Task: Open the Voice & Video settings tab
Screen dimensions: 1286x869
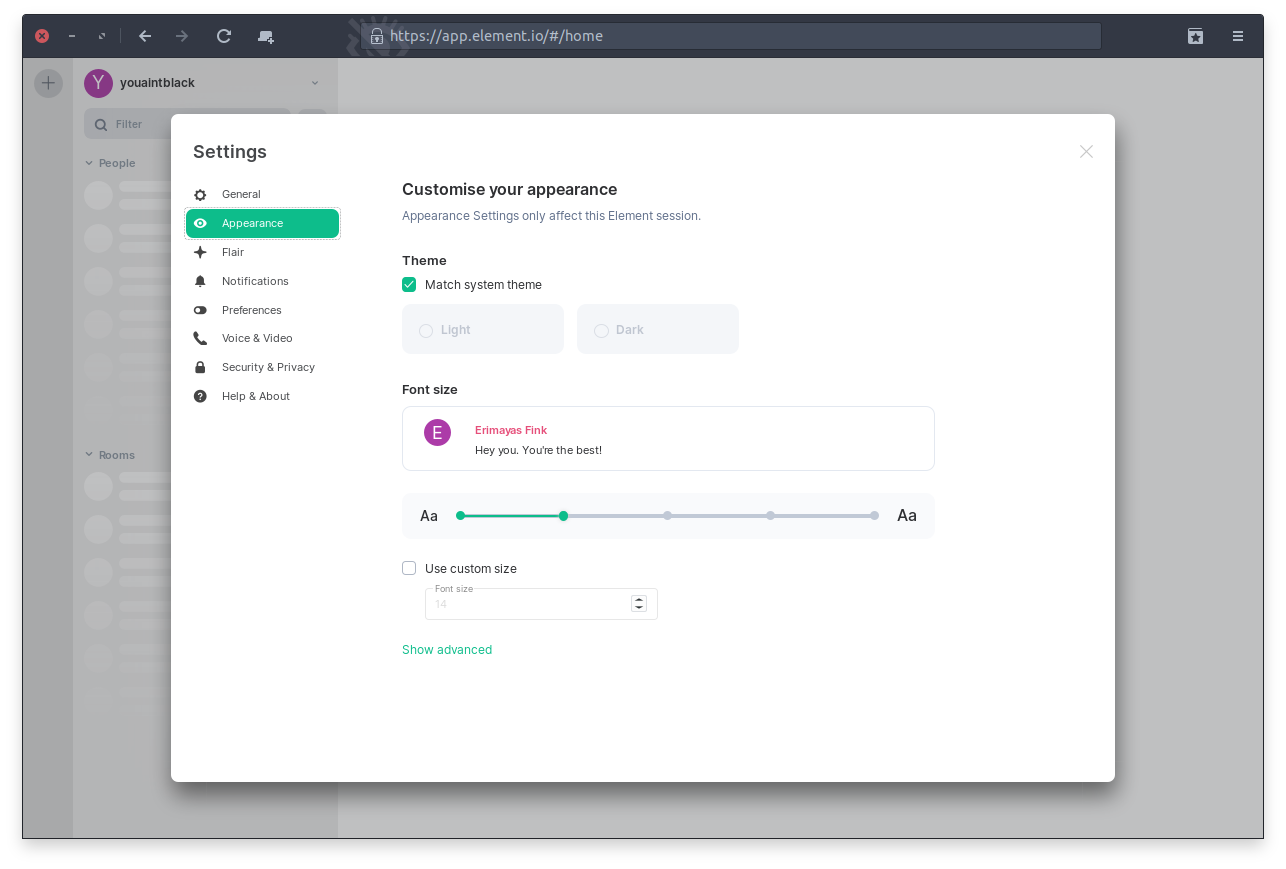Action: tap(262, 338)
